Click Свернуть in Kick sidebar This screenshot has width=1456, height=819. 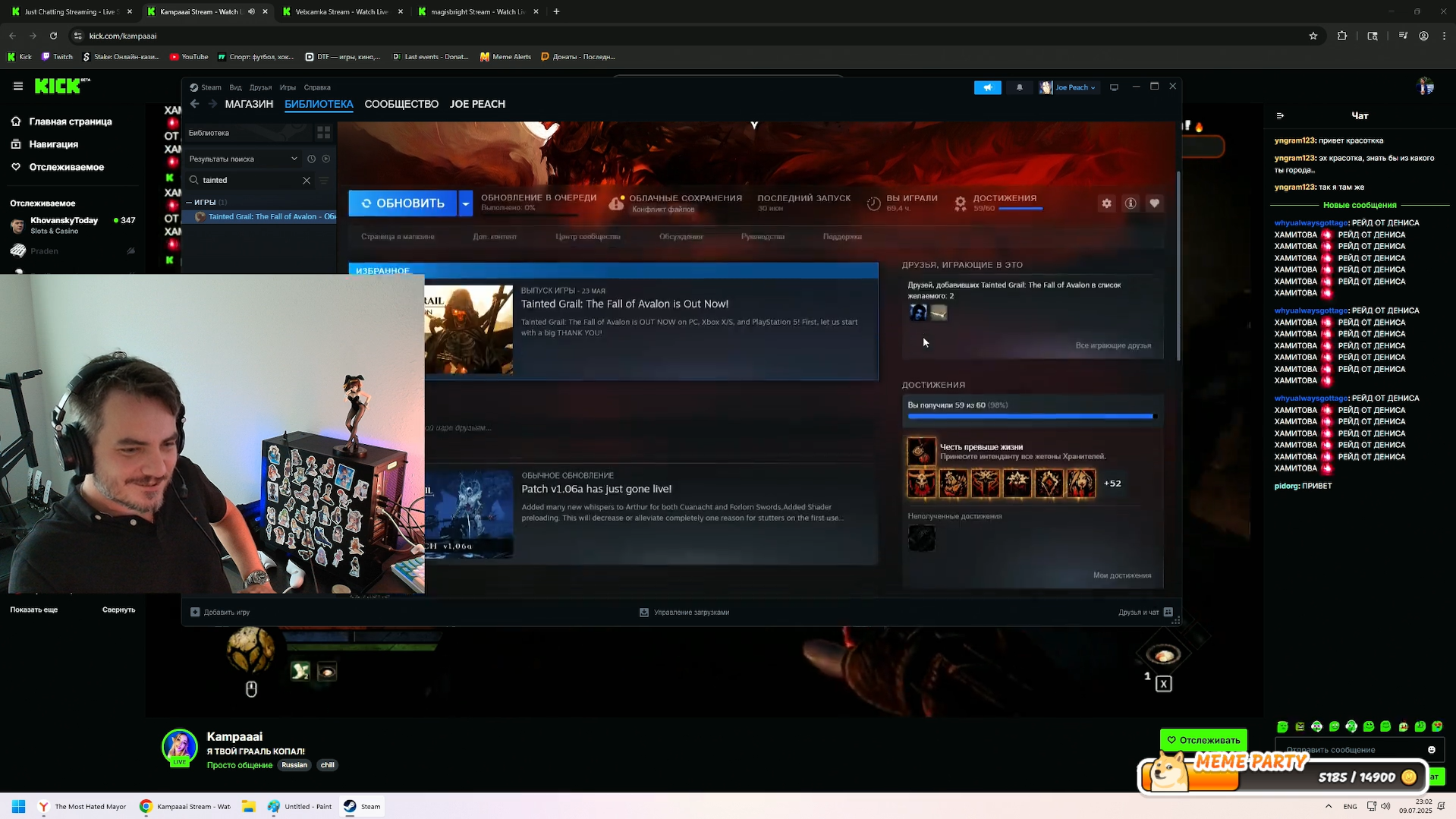pos(119,610)
